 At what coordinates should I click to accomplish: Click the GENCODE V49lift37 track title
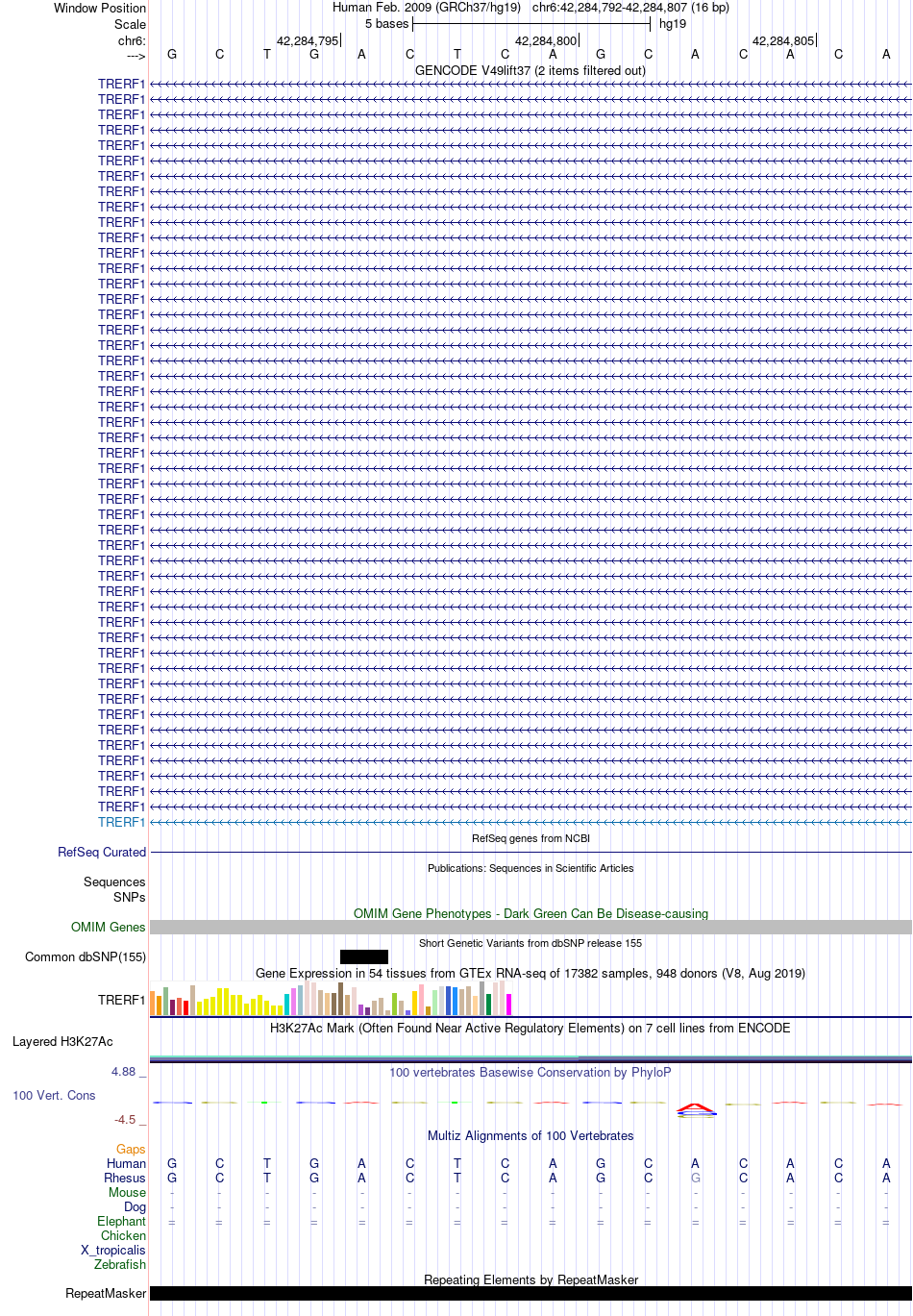(531, 70)
